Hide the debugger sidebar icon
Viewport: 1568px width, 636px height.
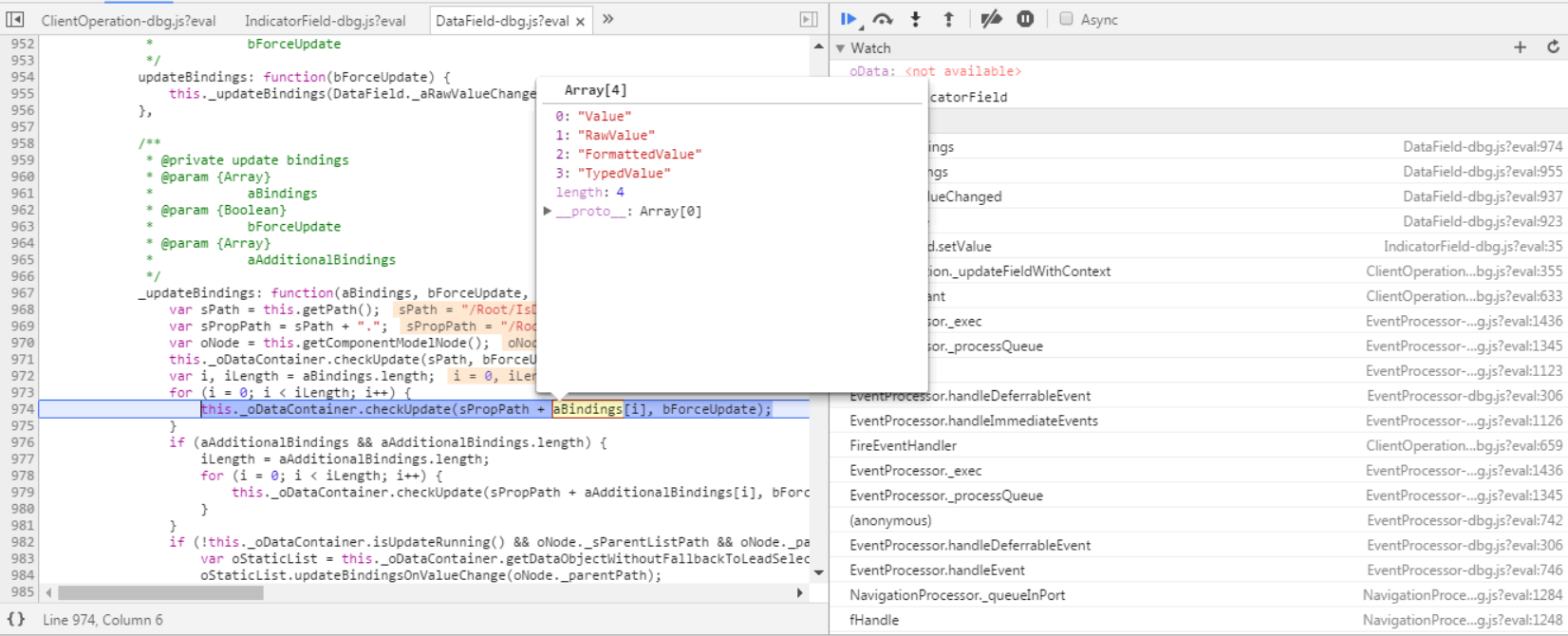(x=809, y=19)
